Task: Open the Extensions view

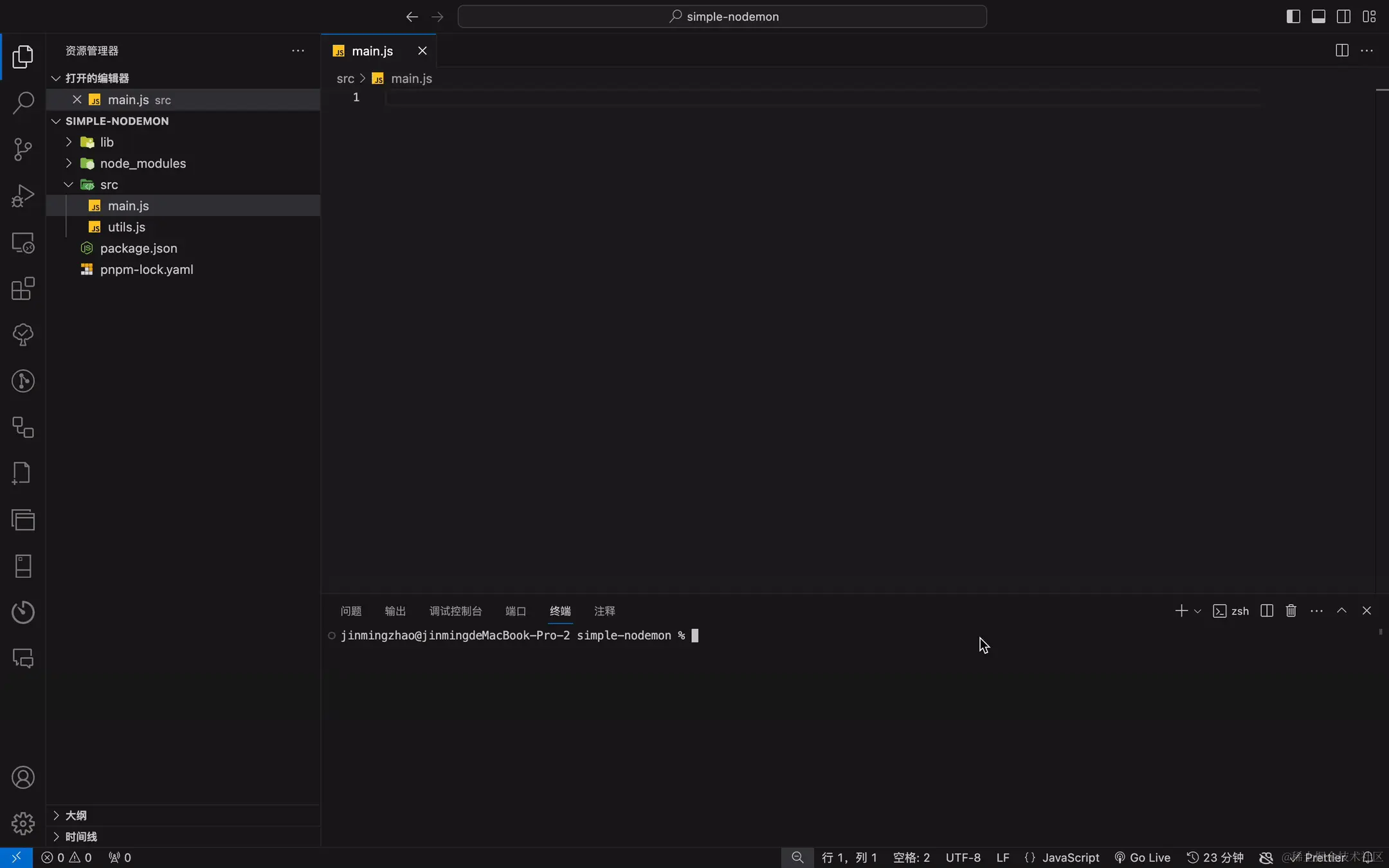Action: [x=23, y=289]
